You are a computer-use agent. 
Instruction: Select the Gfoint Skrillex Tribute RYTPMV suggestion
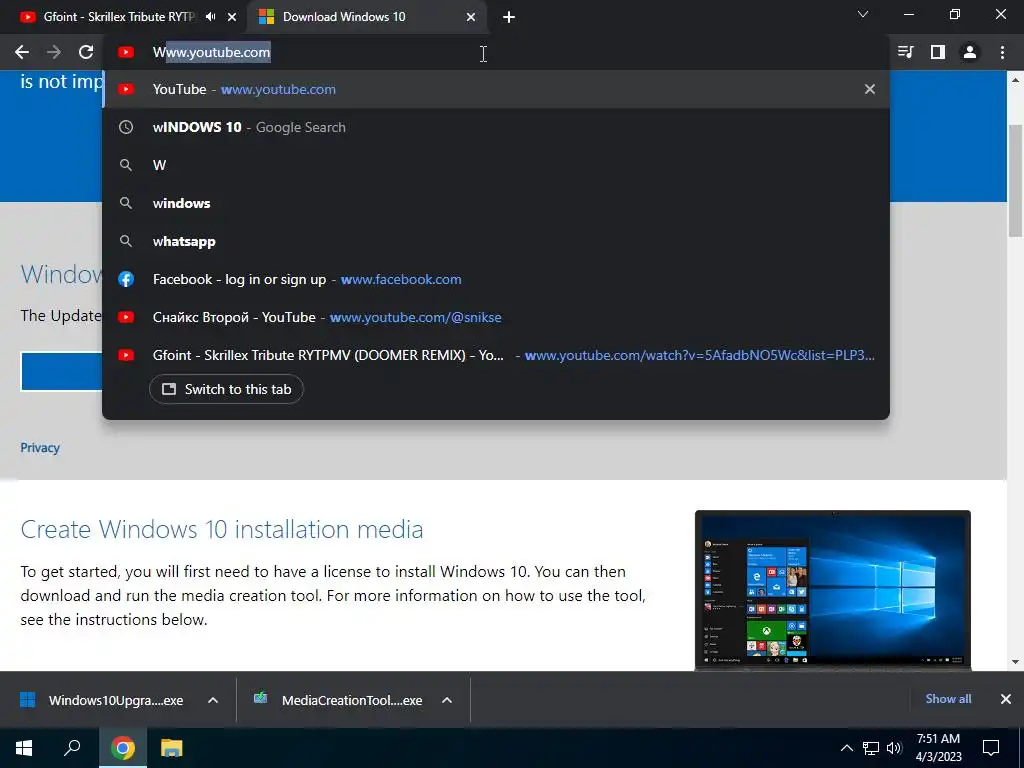[x=496, y=355]
